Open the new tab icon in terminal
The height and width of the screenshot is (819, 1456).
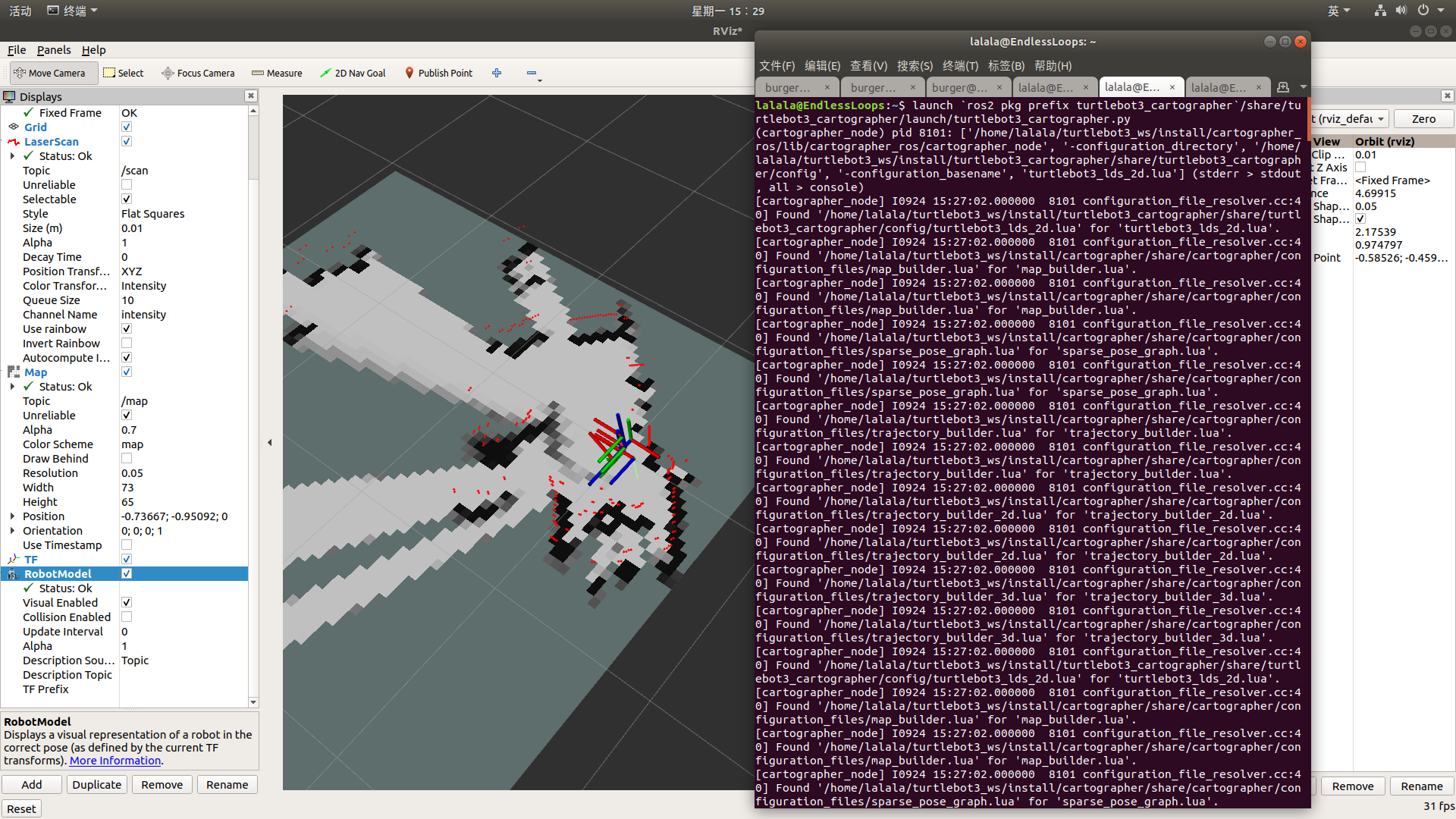tap(1283, 87)
